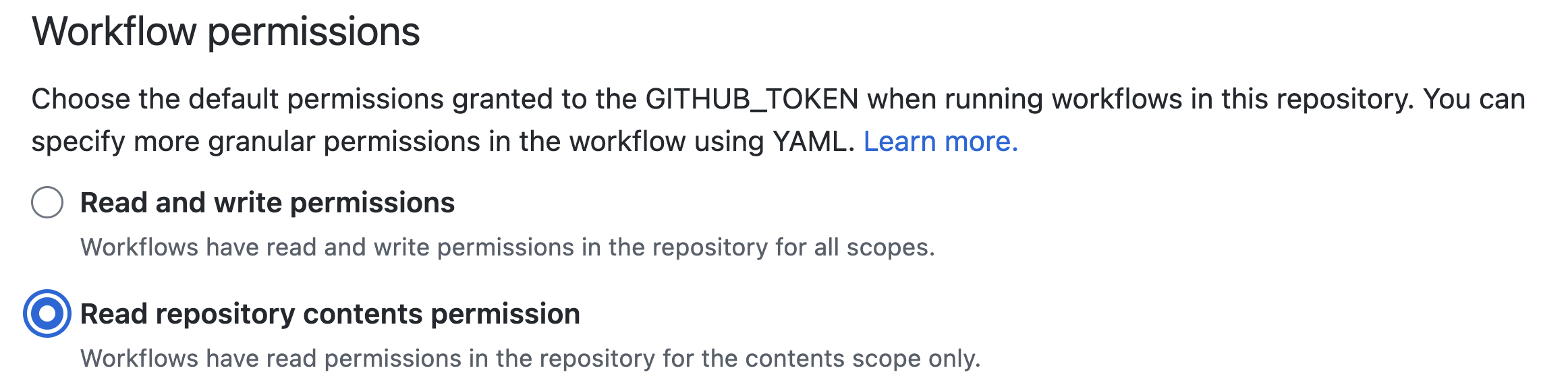Click the 'specify more granular permissions' sentence

coord(443,142)
